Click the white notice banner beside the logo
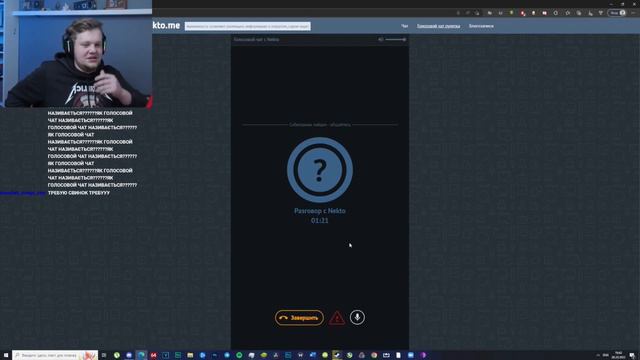This screenshot has width=640, height=360. pyautogui.click(x=247, y=26)
